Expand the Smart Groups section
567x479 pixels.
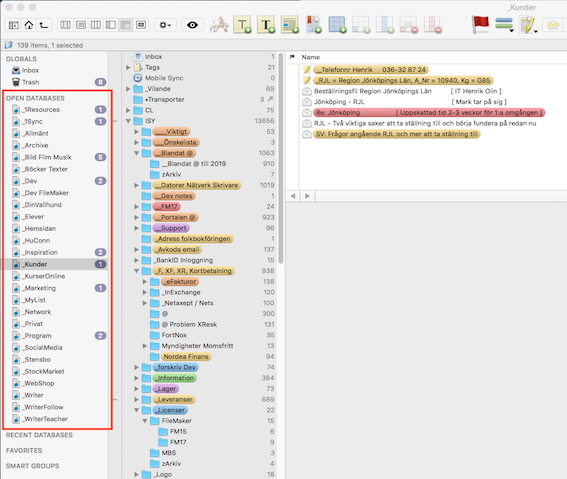33,466
